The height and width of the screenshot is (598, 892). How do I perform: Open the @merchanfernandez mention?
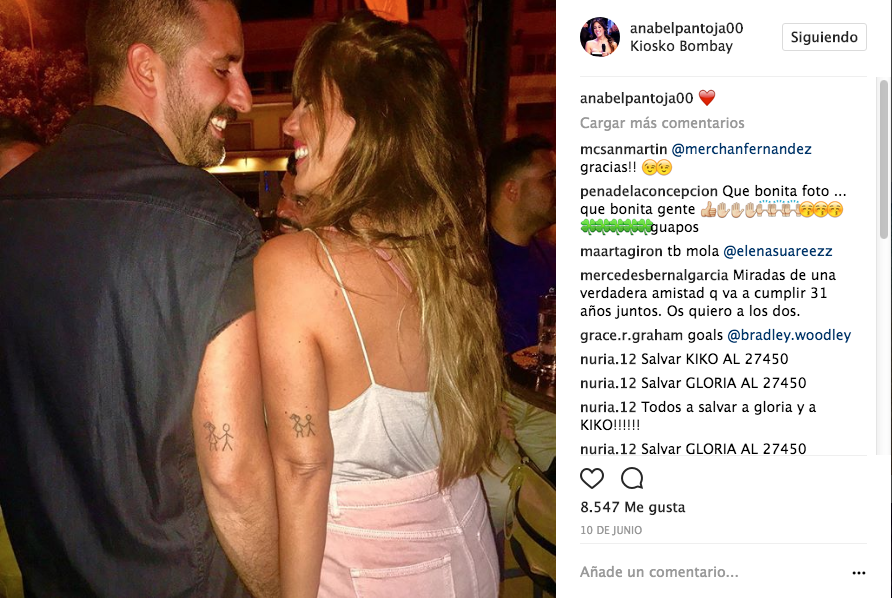(x=741, y=149)
